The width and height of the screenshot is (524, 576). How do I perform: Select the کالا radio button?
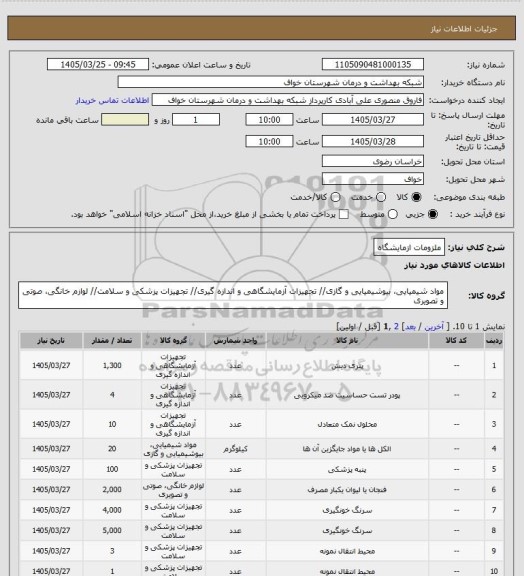pos(416,197)
